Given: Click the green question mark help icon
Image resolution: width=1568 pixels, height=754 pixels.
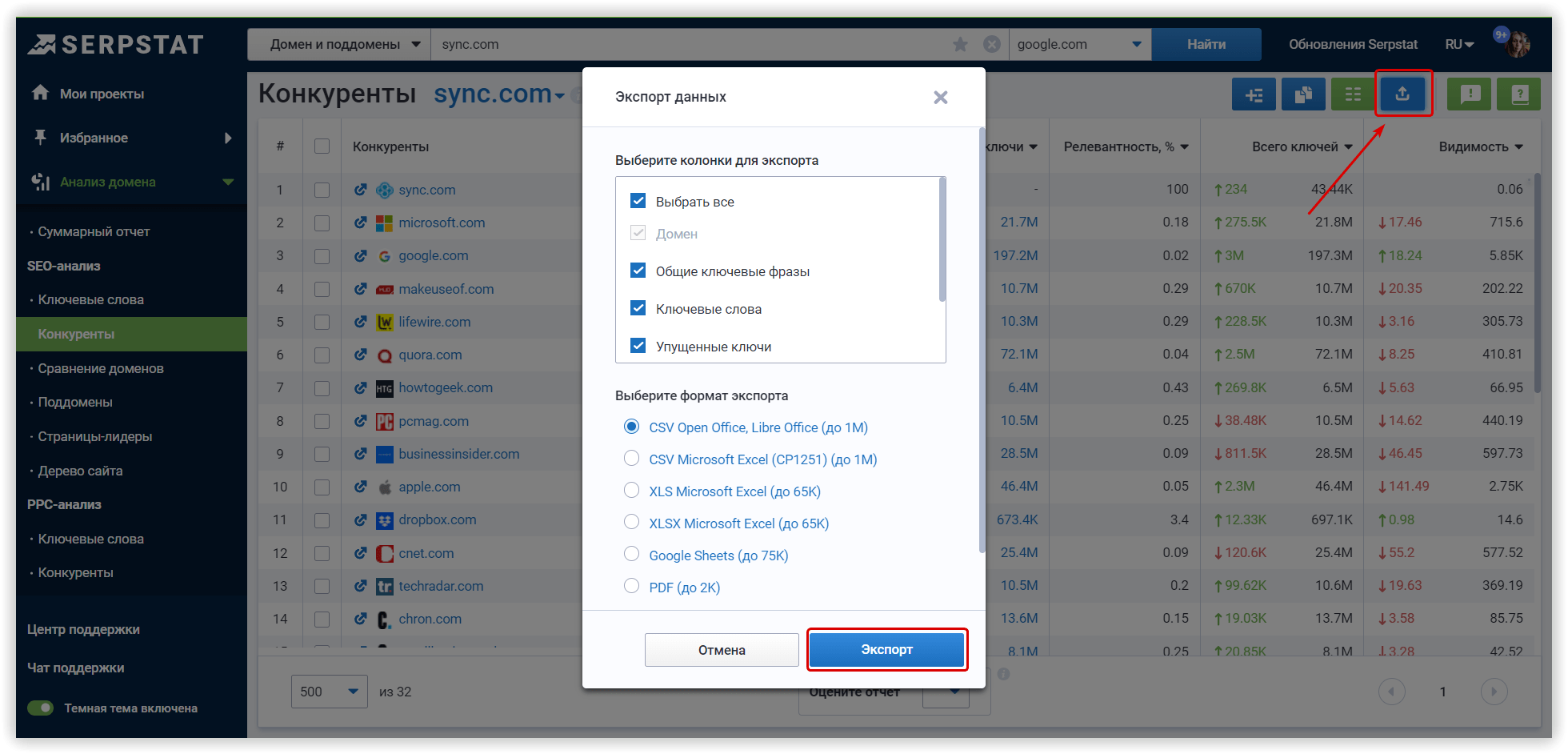Looking at the screenshot, I should point(1518,94).
